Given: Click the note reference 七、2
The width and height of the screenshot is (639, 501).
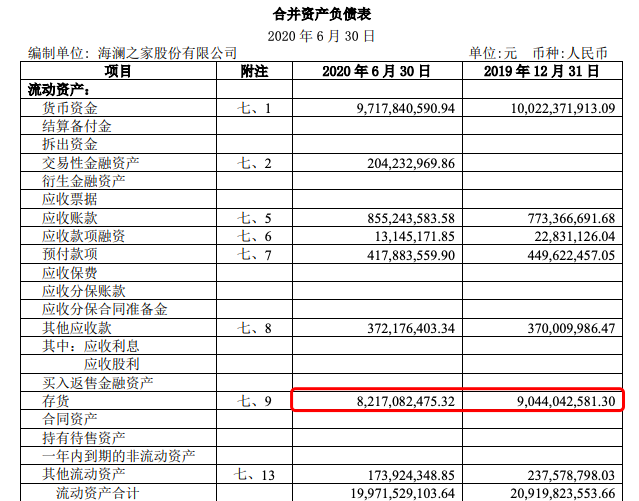Looking at the screenshot, I should [x=254, y=163].
